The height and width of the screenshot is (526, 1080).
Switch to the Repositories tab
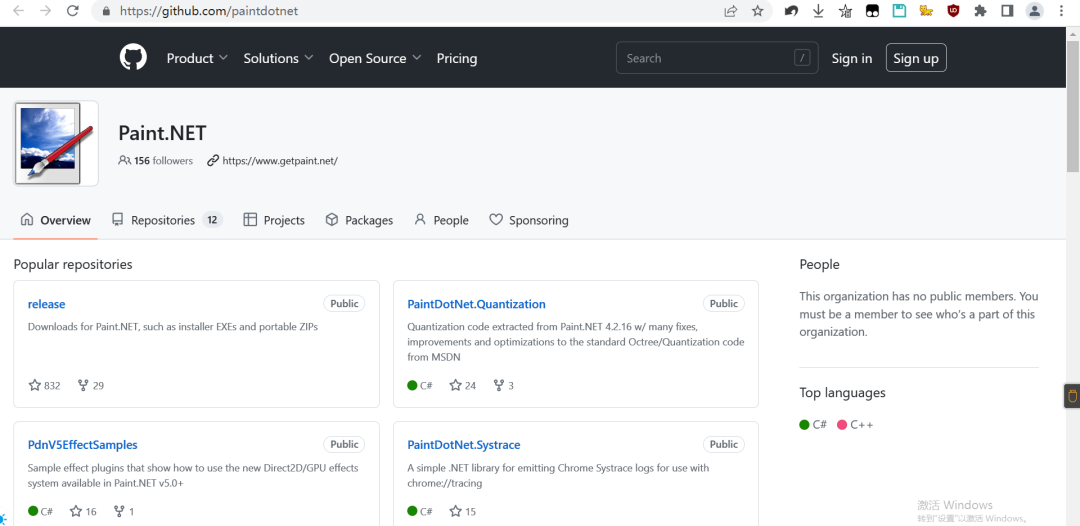click(167, 220)
